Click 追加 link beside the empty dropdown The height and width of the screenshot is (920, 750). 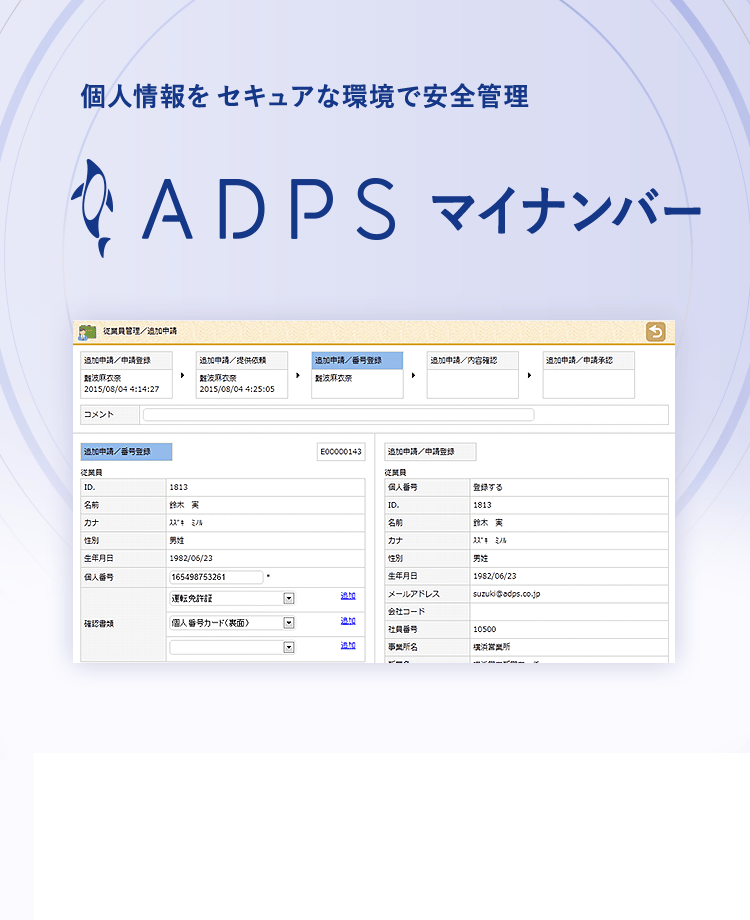pos(348,645)
